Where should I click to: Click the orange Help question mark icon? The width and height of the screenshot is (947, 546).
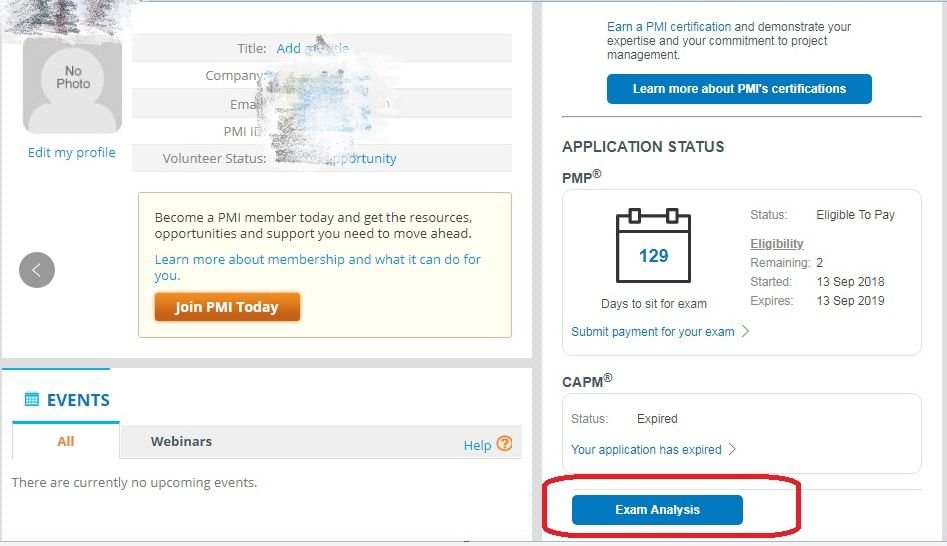(504, 444)
